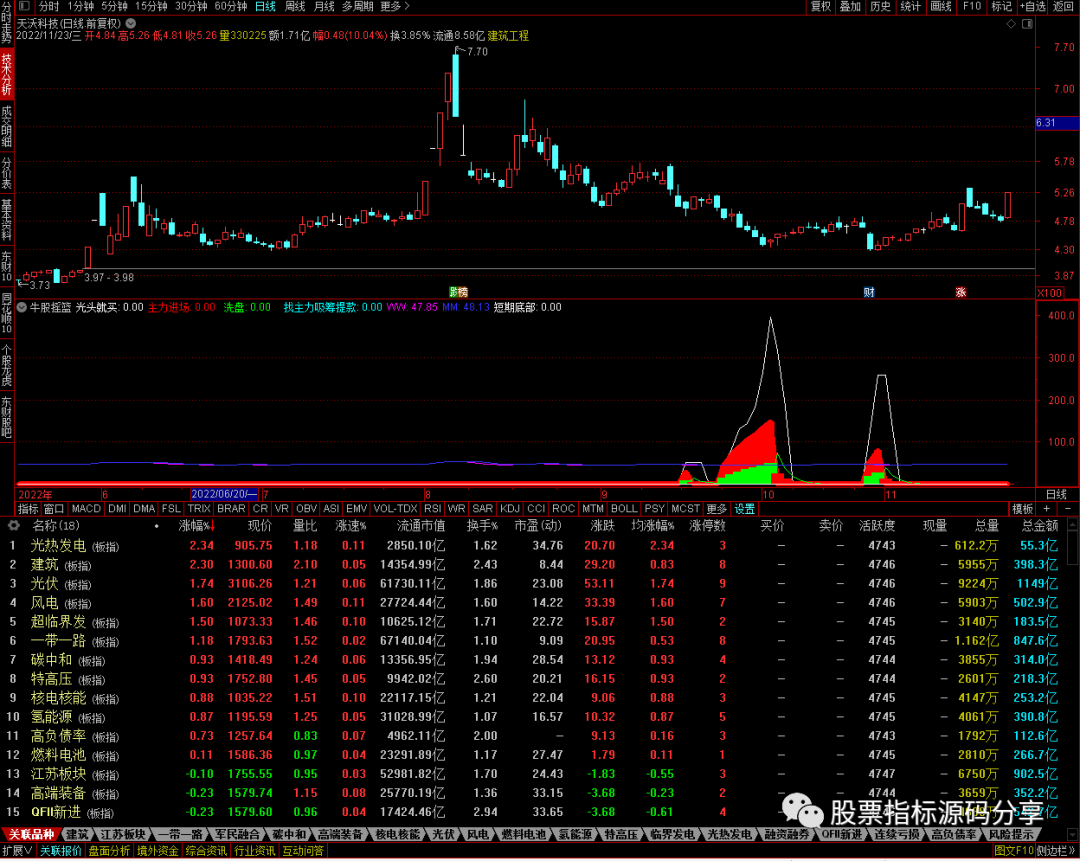Open the 历史 history button
This screenshot has width=1080, height=861.
(880, 6)
